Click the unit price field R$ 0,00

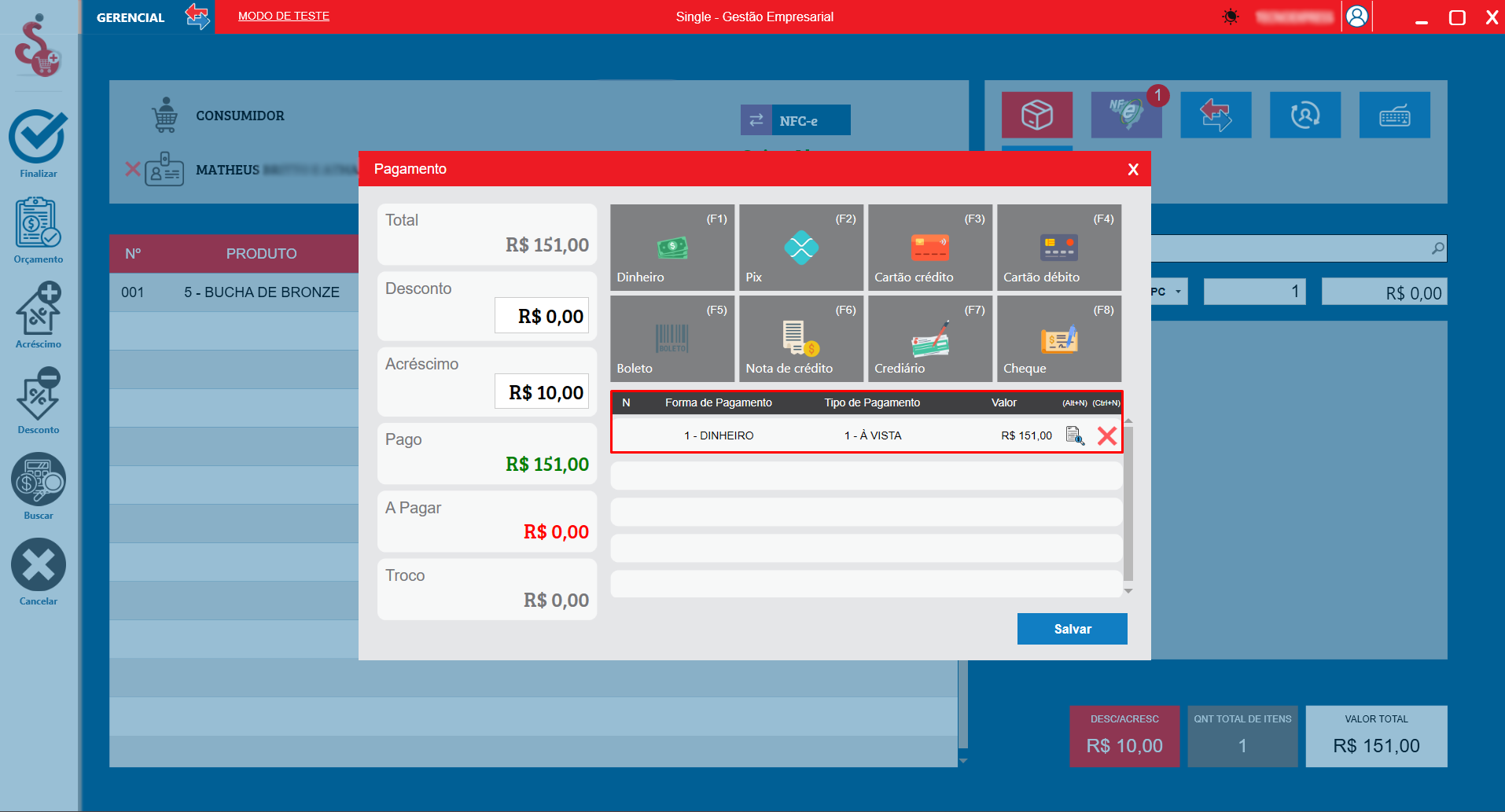click(x=1385, y=292)
